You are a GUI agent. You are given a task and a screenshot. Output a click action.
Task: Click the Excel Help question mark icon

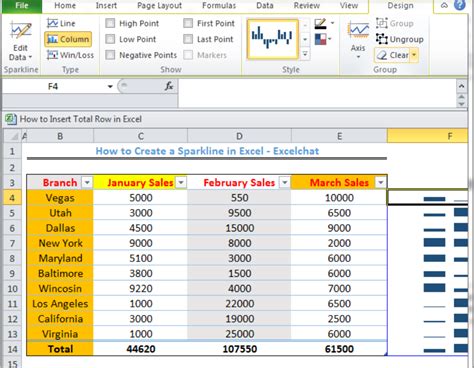[x=460, y=5]
